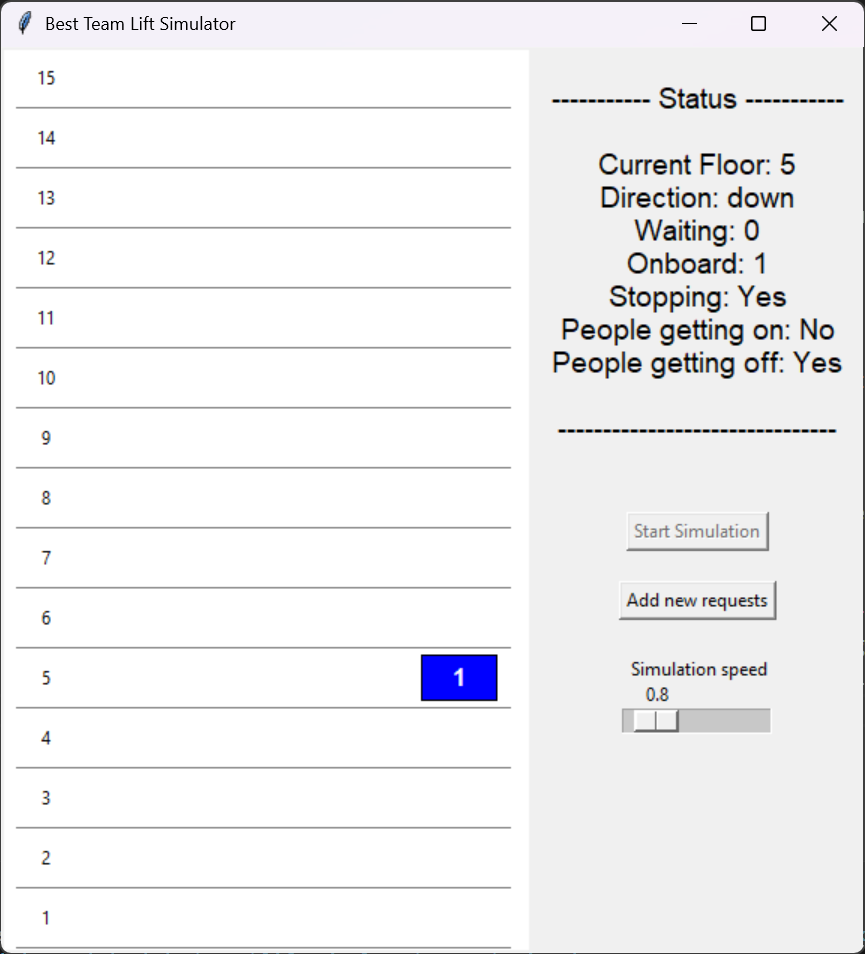
Task: Click the passenger count inside the lift
Action: (x=458, y=677)
